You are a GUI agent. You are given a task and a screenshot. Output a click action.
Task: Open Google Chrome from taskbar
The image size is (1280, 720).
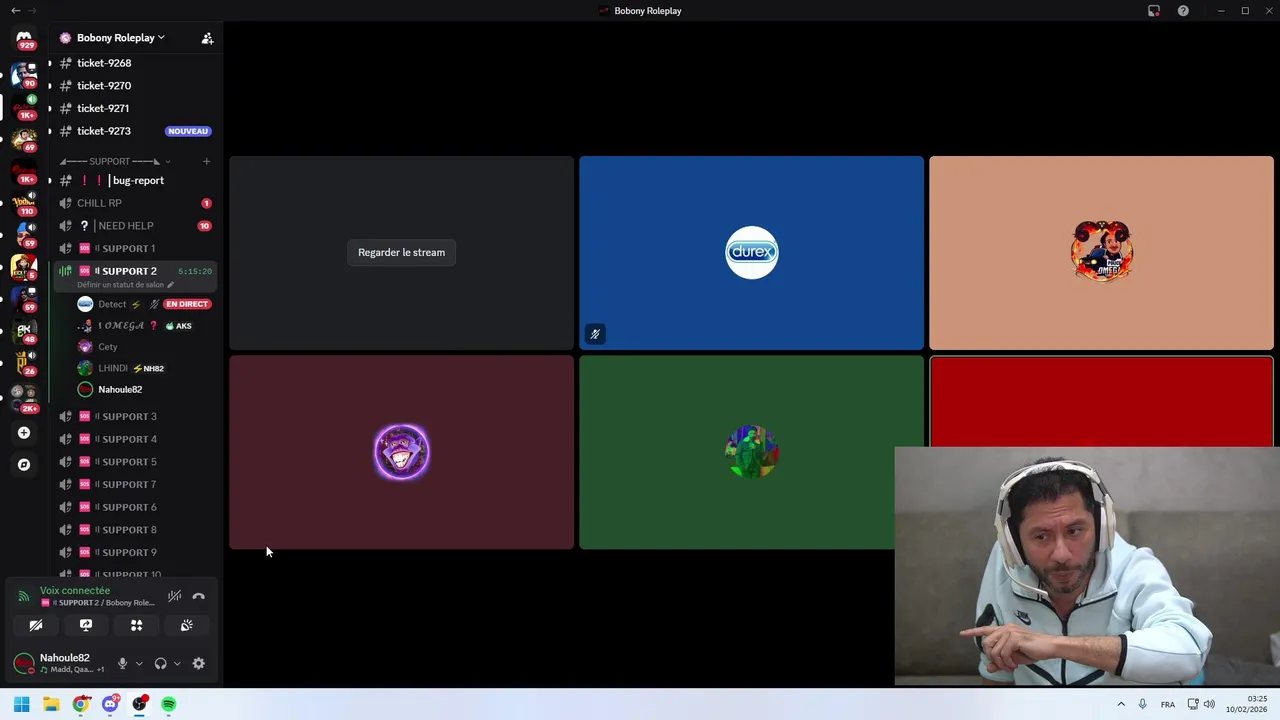[80, 704]
